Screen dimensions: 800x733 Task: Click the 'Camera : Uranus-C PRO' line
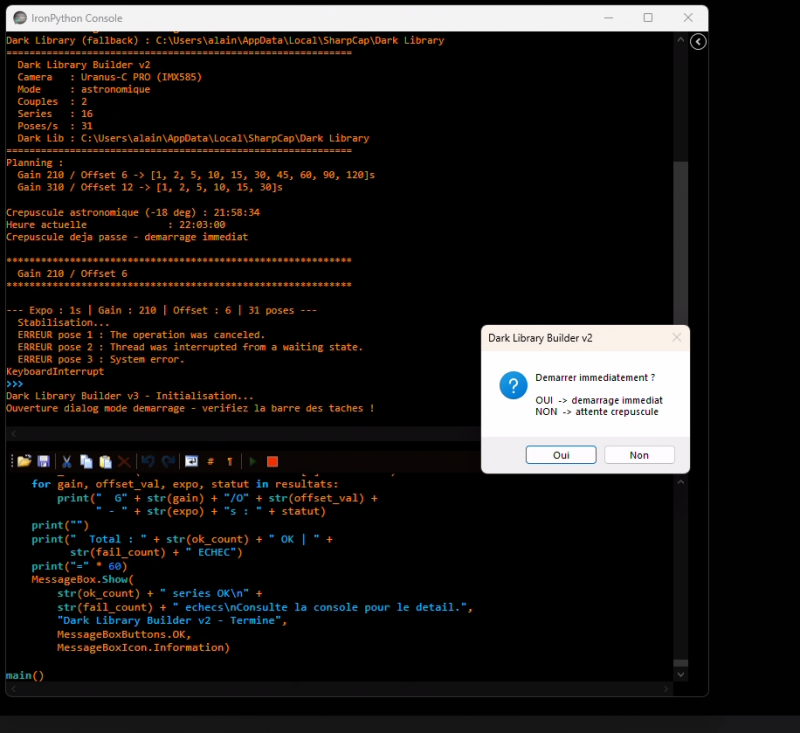(110, 77)
